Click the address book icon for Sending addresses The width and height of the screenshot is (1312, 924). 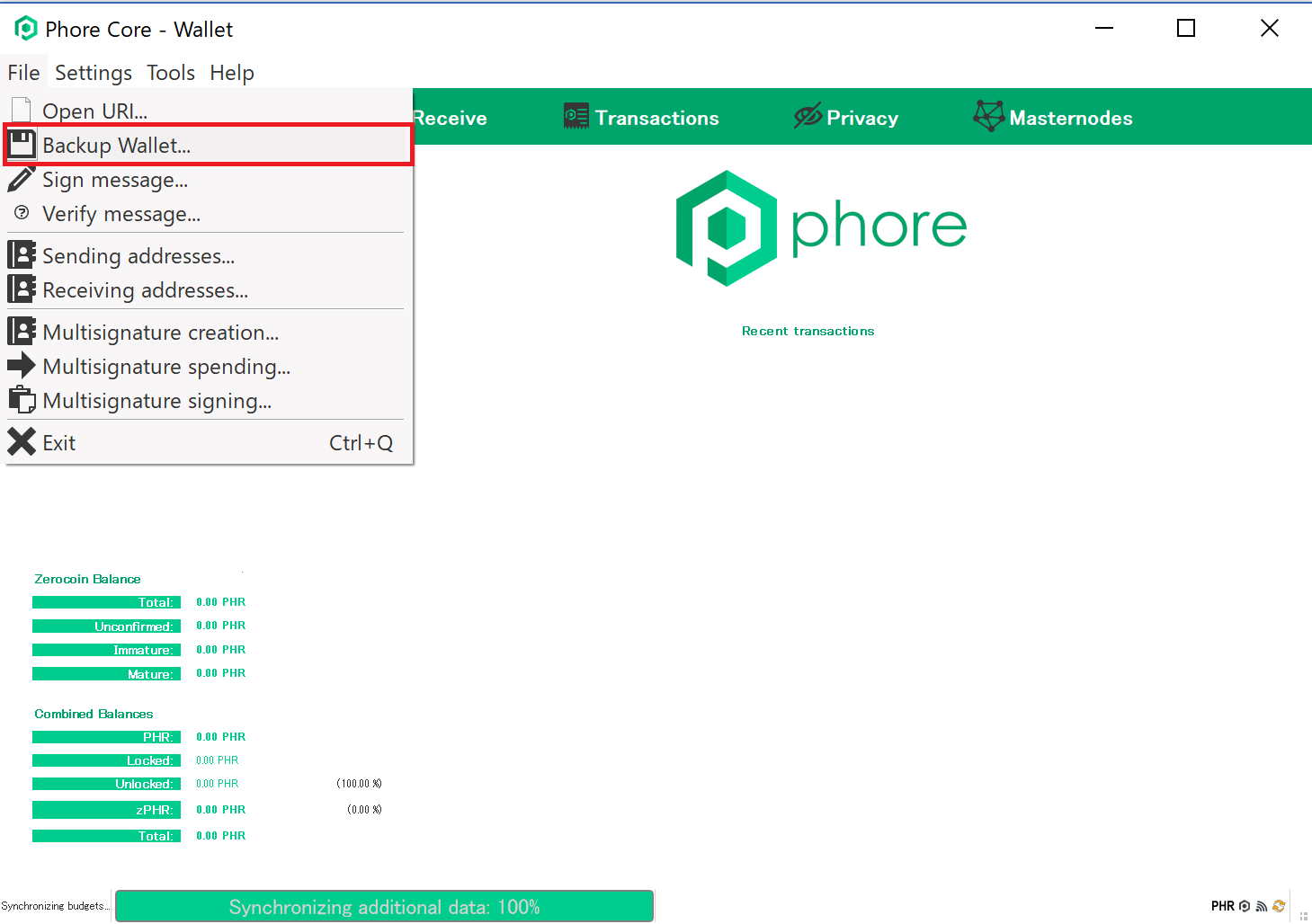coord(22,255)
